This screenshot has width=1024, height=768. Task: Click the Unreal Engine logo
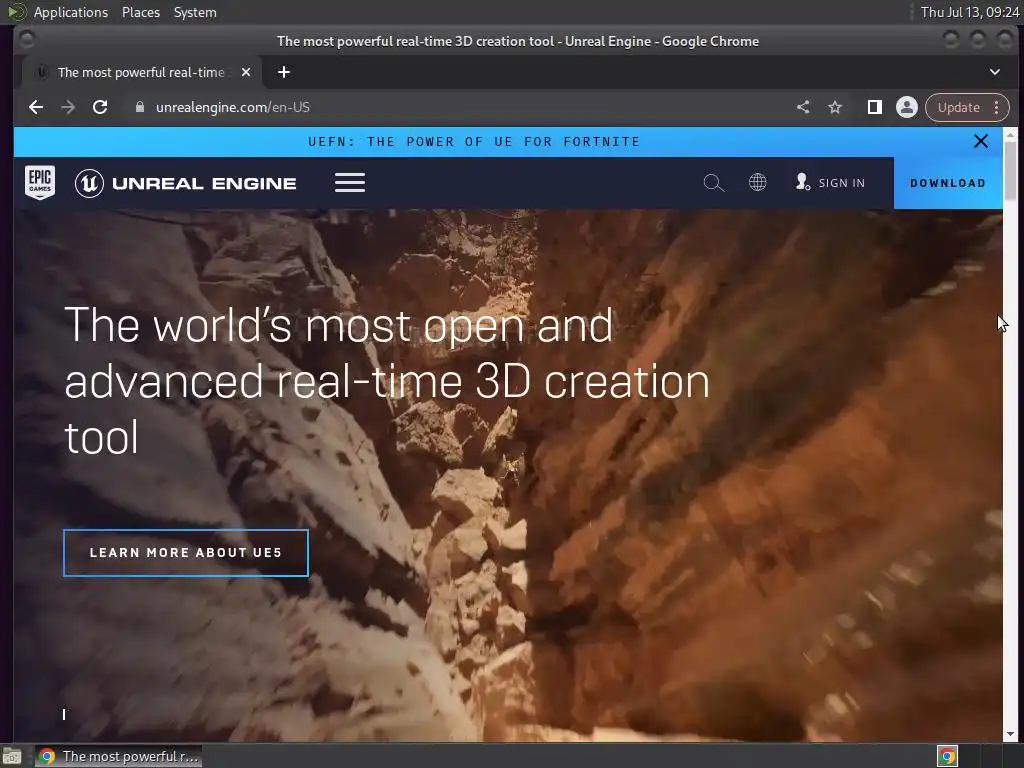(185, 184)
